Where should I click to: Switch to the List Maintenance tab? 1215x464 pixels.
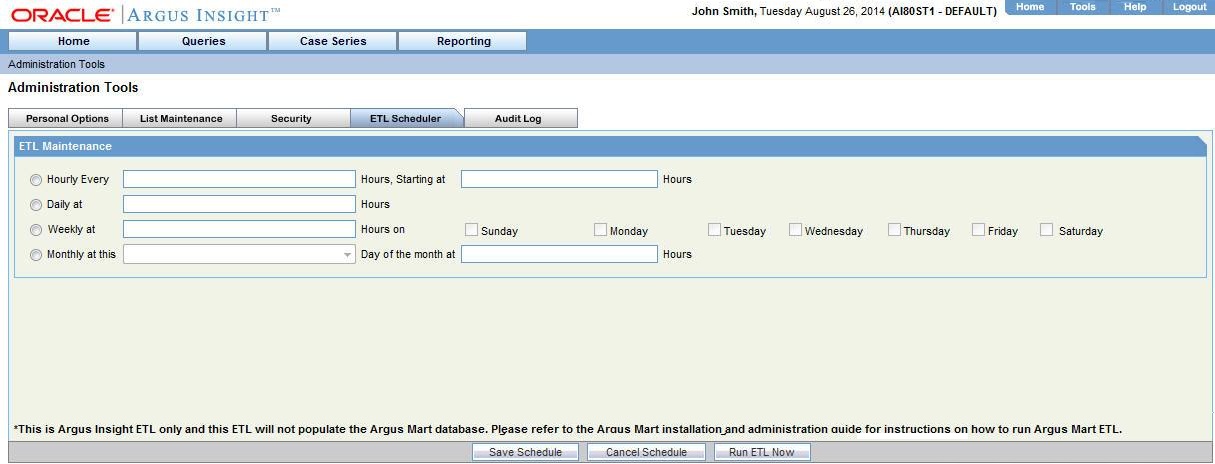[180, 118]
